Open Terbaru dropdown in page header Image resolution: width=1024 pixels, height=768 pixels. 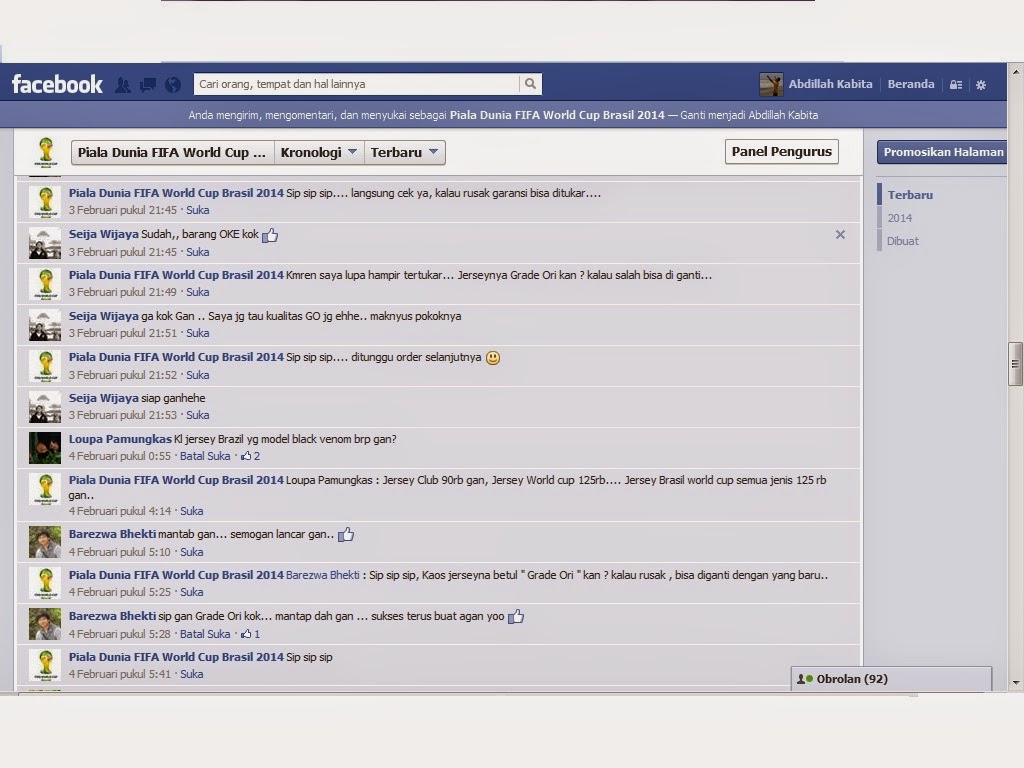pyautogui.click(x=405, y=152)
